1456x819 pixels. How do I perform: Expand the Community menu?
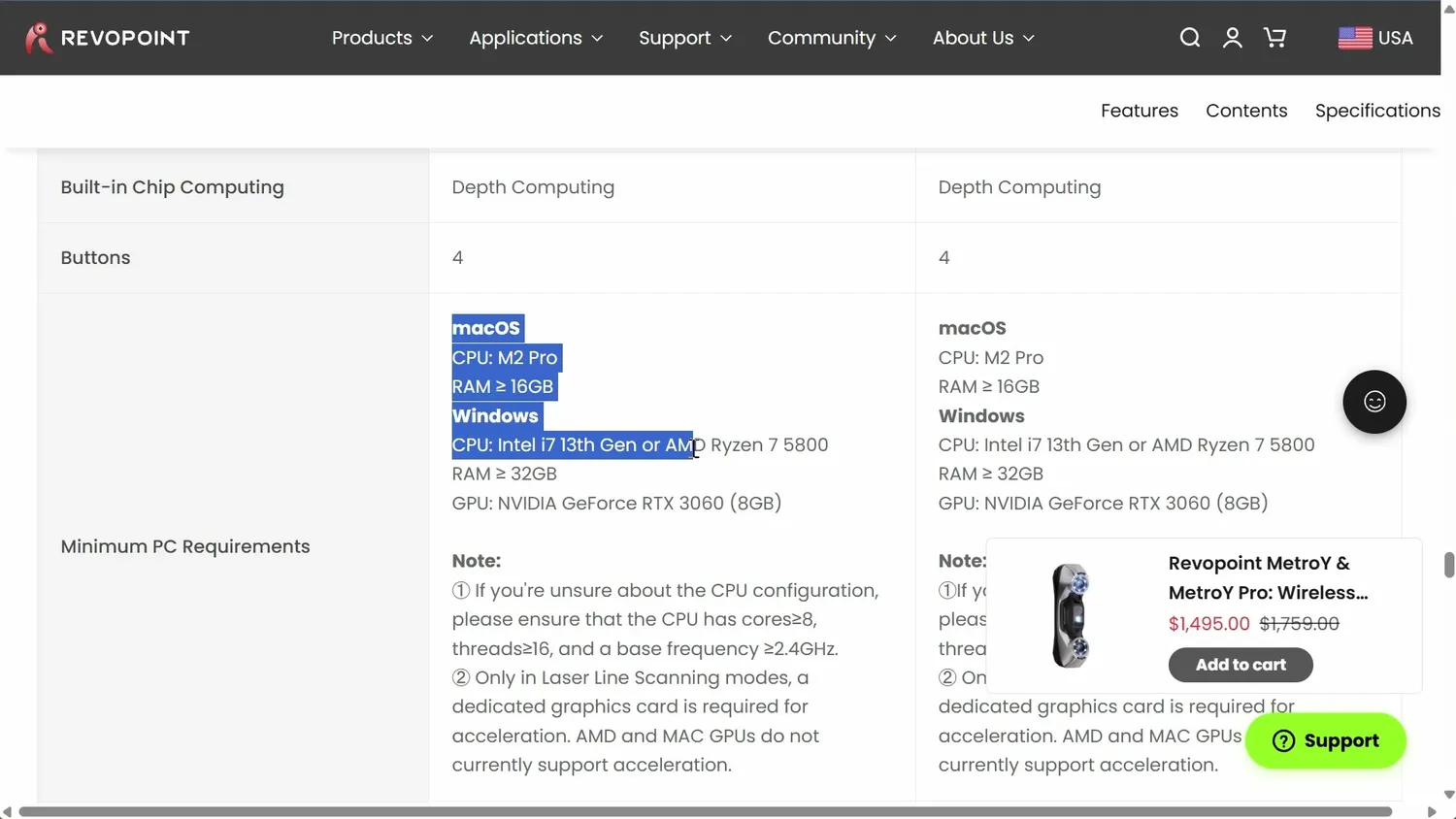pyautogui.click(x=832, y=38)
